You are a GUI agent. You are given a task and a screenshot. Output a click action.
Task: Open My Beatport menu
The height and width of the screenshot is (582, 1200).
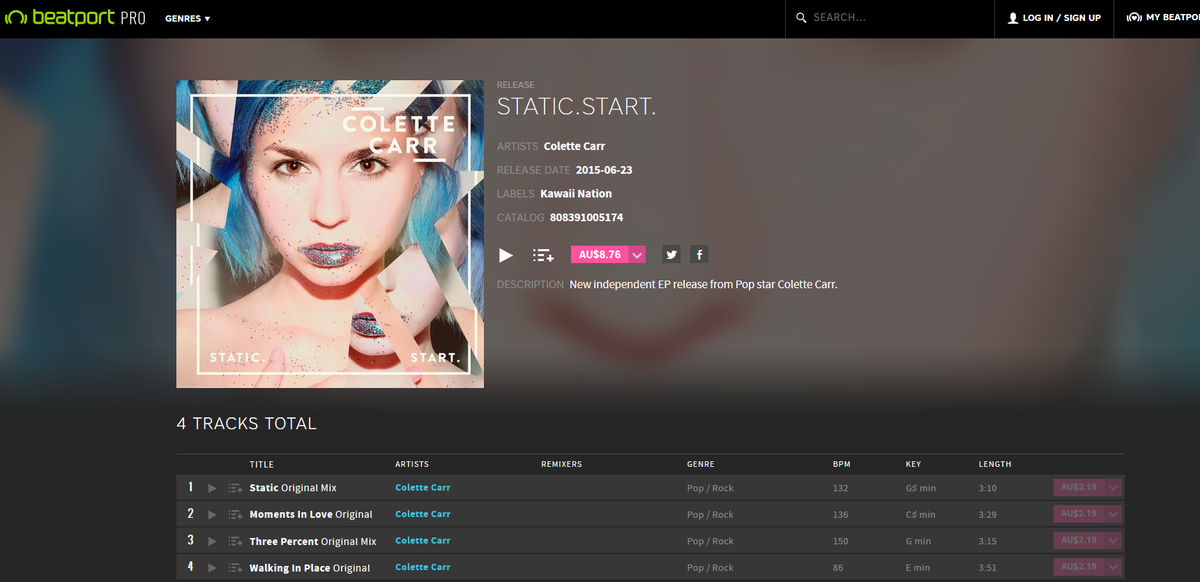pyautogui.click(x=1163, y=18)
